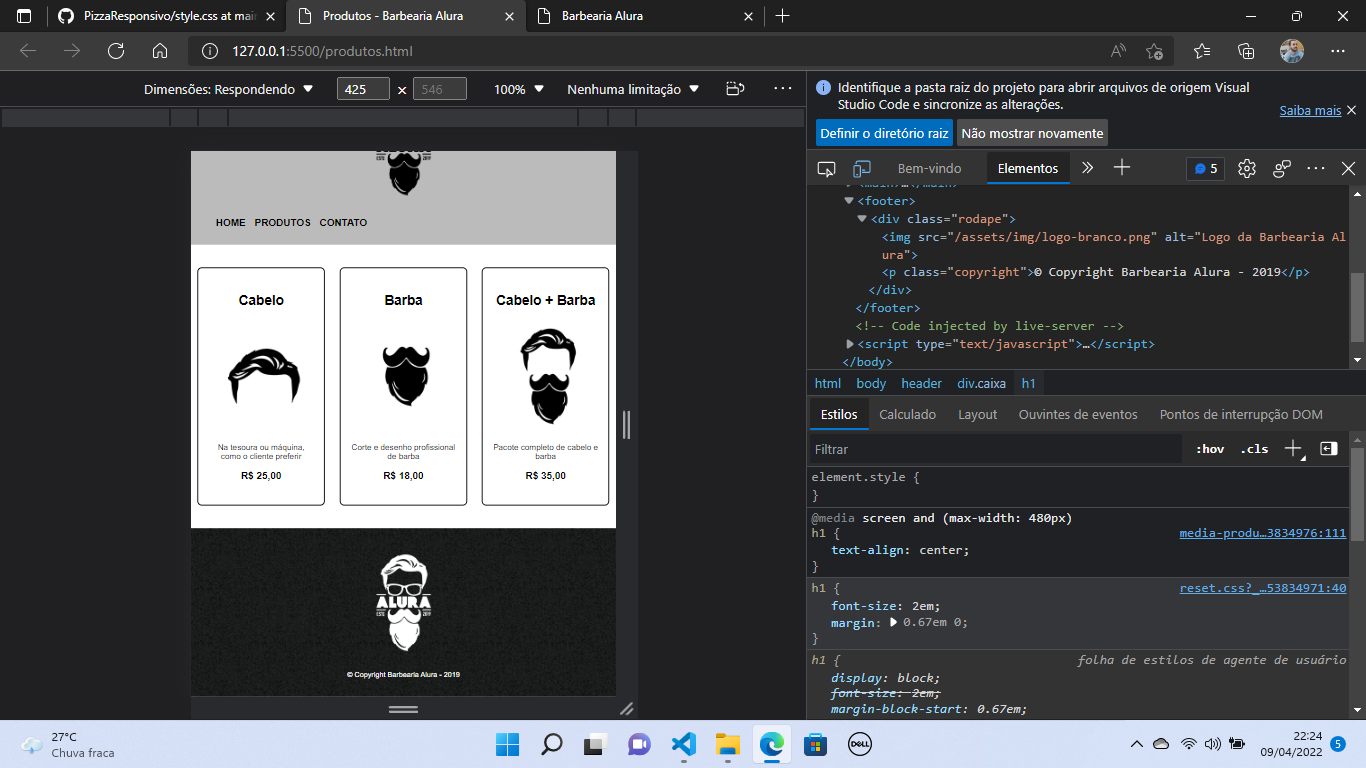This screenshot has height=768, width=1366.
Task: Click Definir o diretório raiz button
Action: [x=884, y=133]
